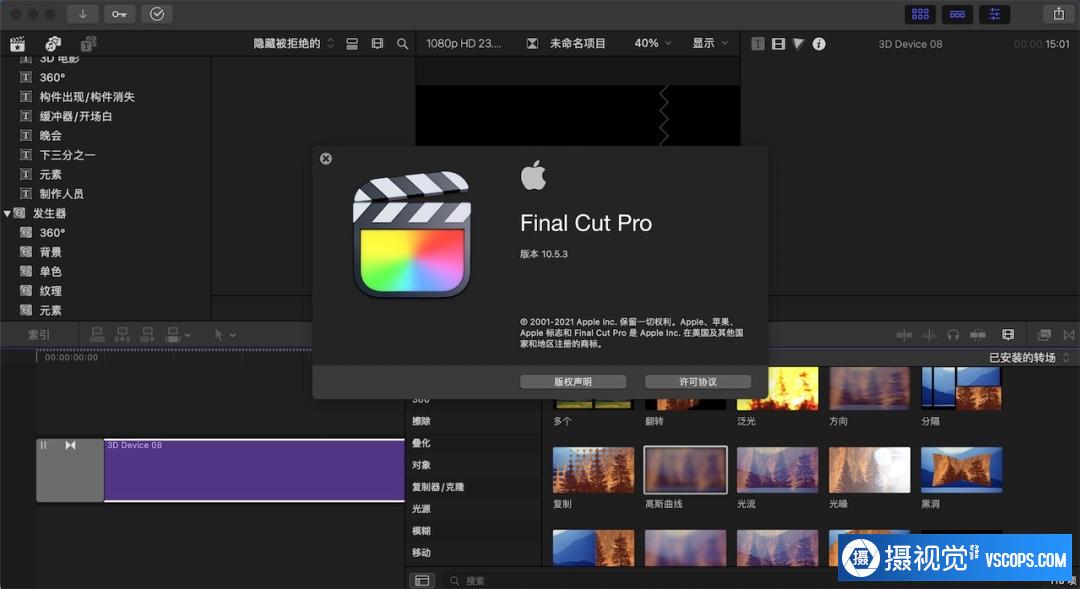The height and width of the screenshot is (589, 1080).
Task: Open the Keyword Editor key button
Action: coord(119,14)
